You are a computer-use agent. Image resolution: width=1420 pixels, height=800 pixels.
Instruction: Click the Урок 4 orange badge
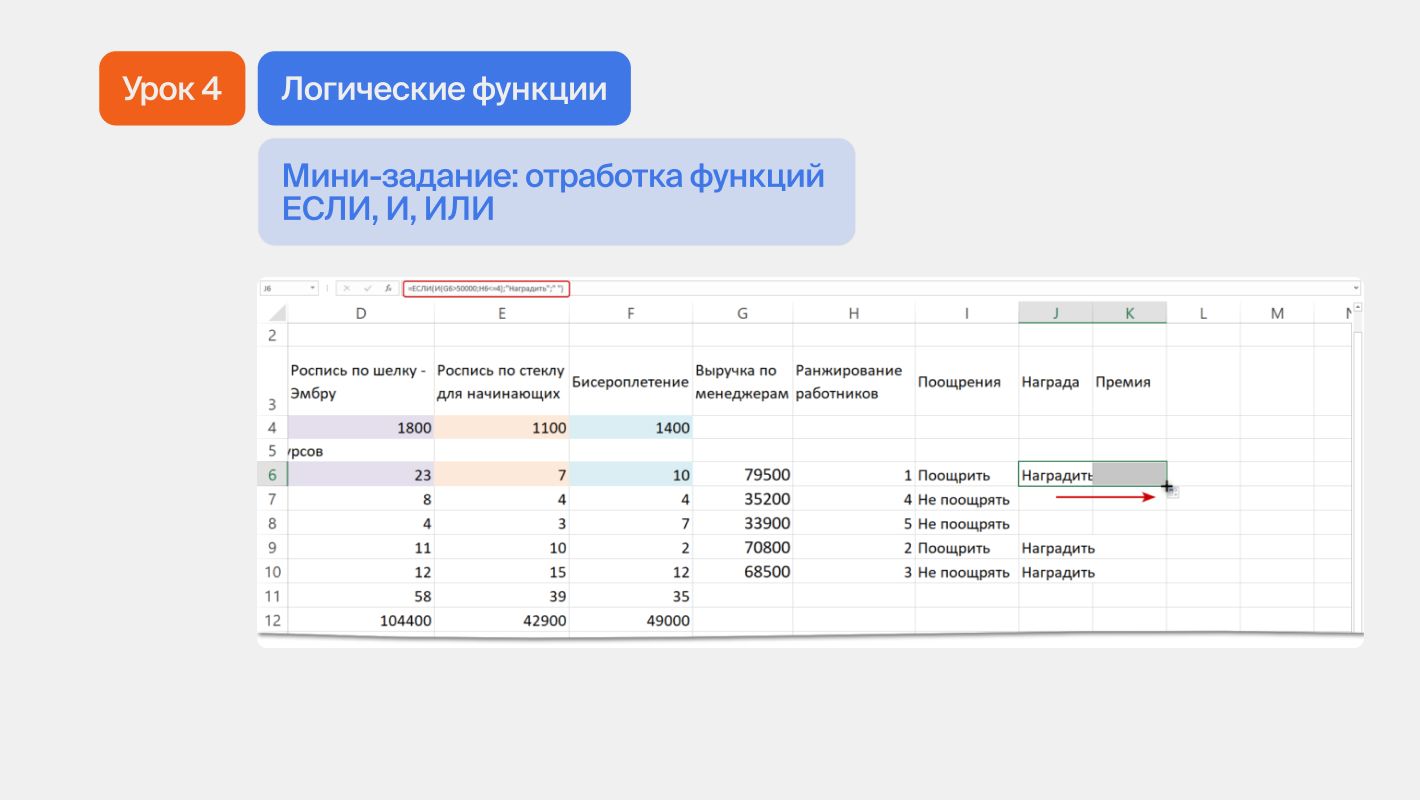(x=172, y=89)
